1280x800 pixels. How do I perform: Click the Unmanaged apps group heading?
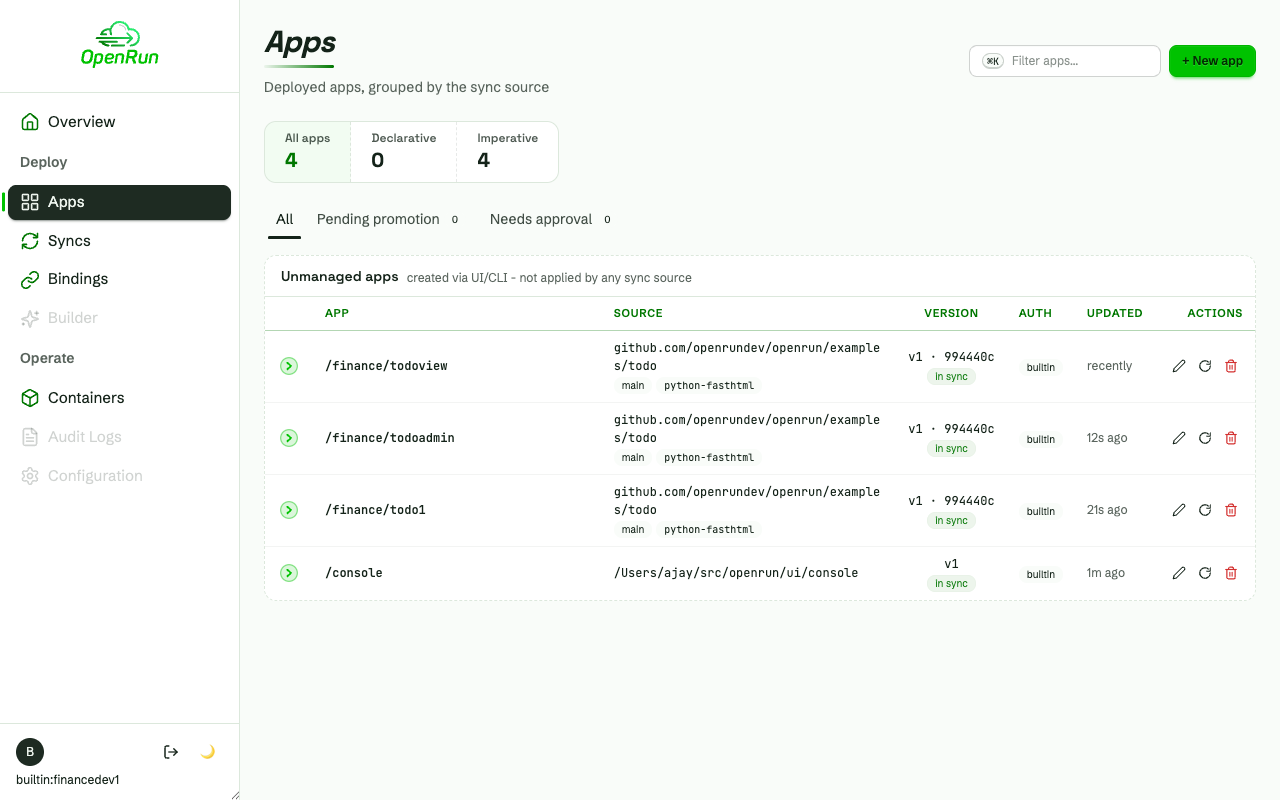click(340, 277)
